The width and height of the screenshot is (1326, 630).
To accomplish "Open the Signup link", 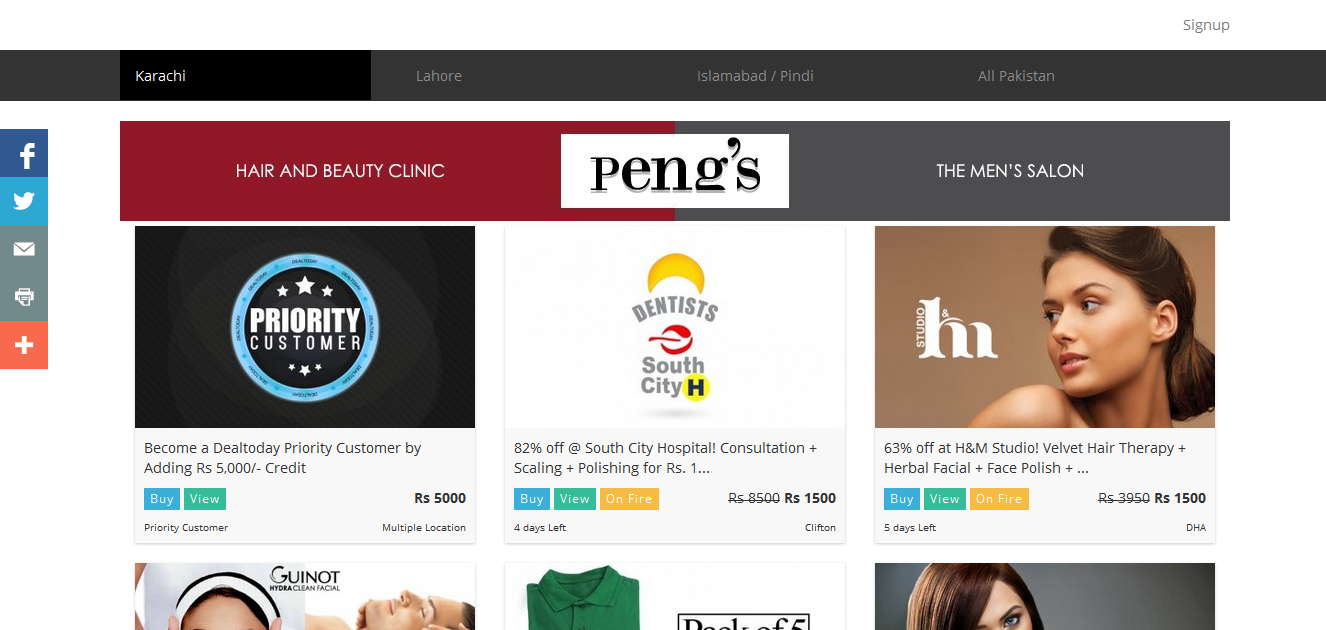I will pos(1206,25).
